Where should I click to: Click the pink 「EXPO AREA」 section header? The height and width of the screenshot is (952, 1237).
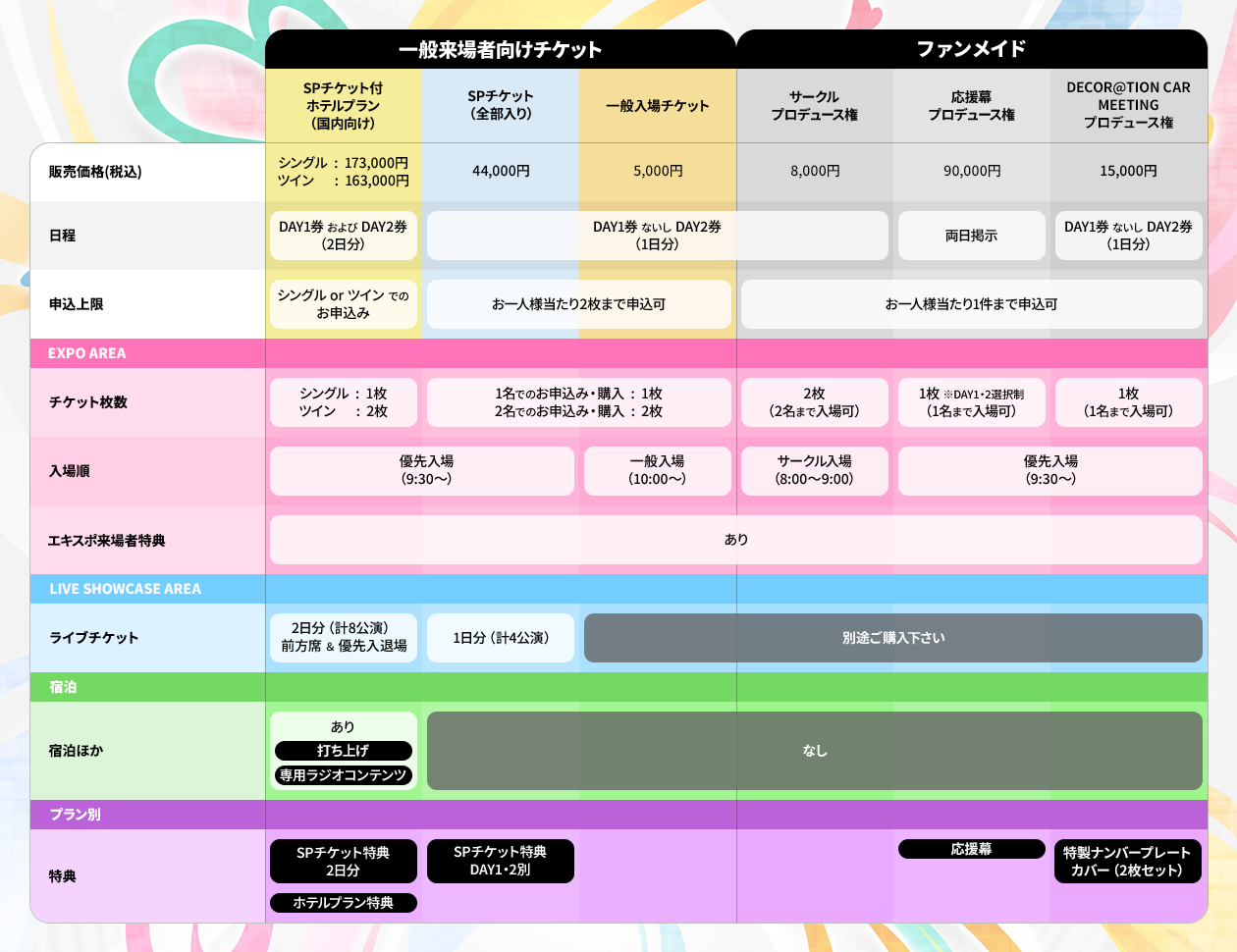146,353
